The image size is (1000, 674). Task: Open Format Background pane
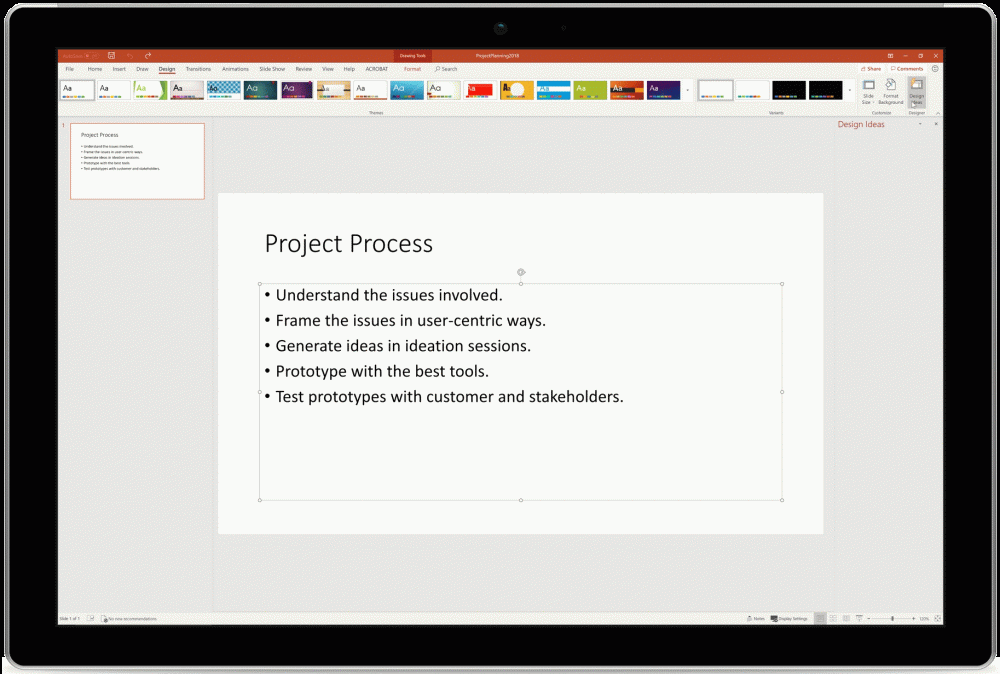click(x=890, y=91)
